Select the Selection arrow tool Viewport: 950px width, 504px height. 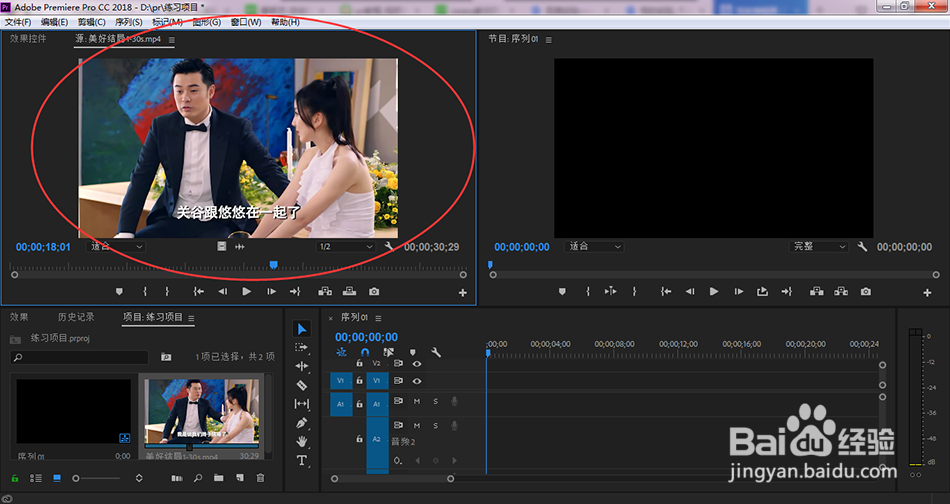(302, 329)
